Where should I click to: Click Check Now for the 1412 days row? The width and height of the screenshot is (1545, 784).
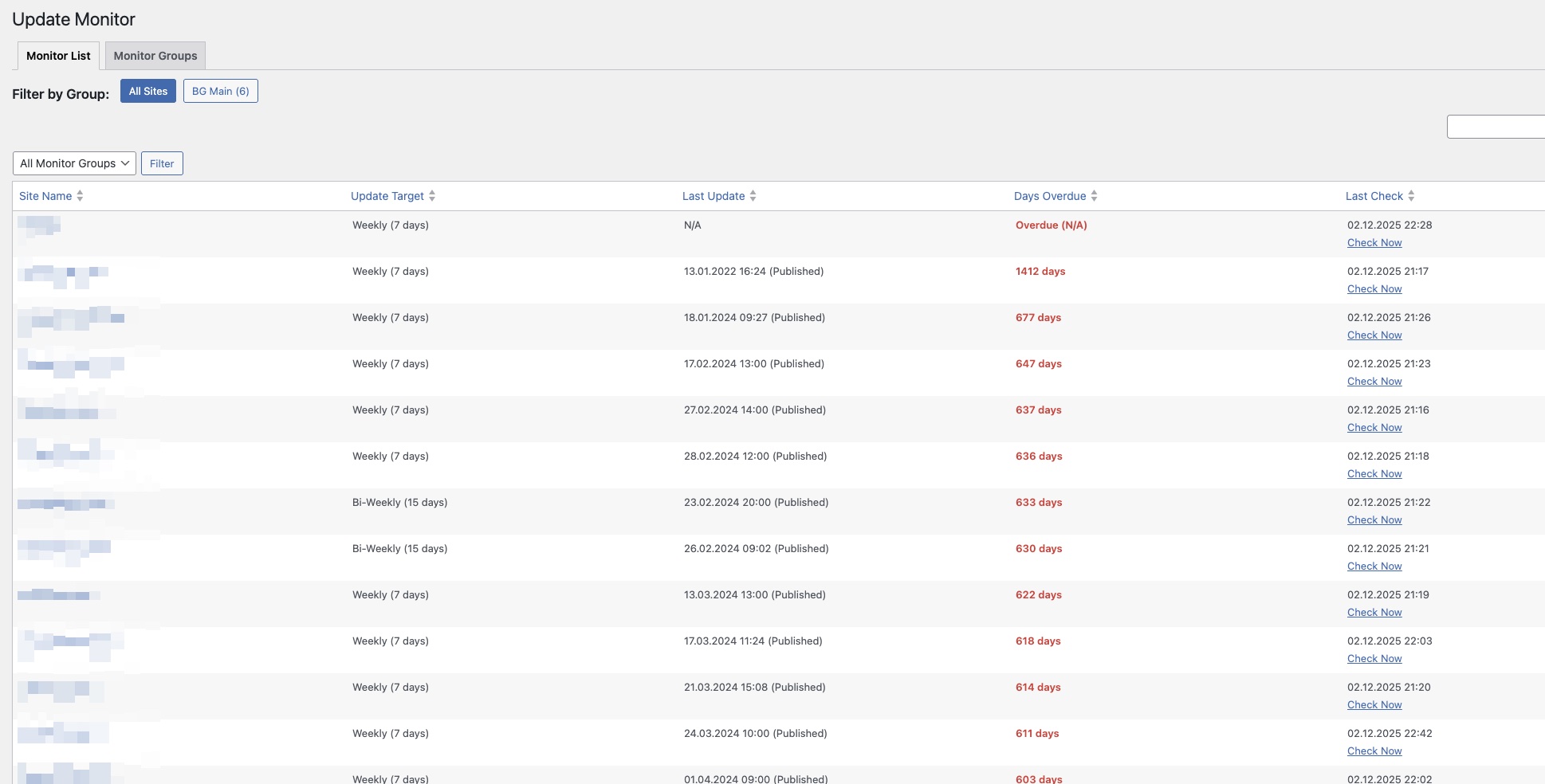1374,289
